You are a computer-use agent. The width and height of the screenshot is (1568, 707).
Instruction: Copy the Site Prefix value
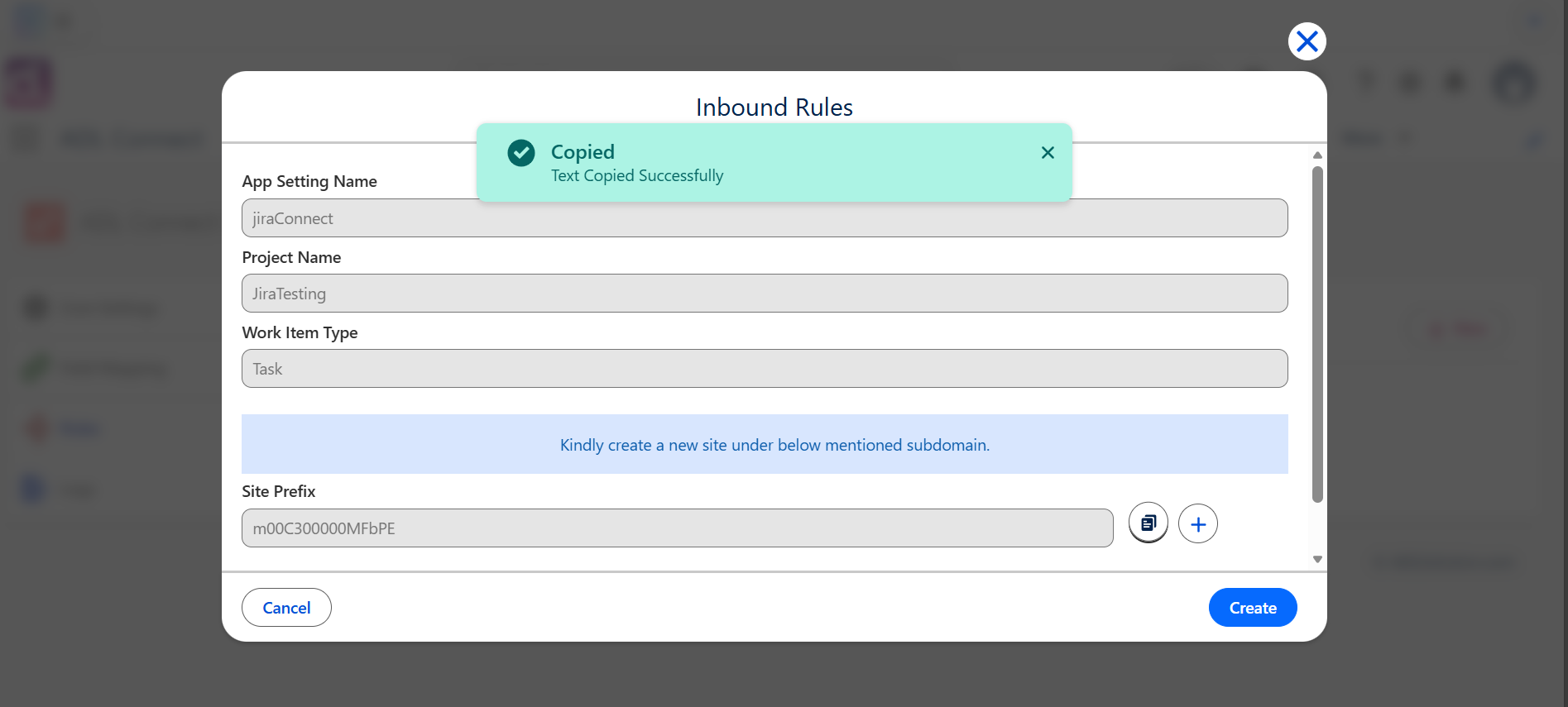(x=1148, y=523)
